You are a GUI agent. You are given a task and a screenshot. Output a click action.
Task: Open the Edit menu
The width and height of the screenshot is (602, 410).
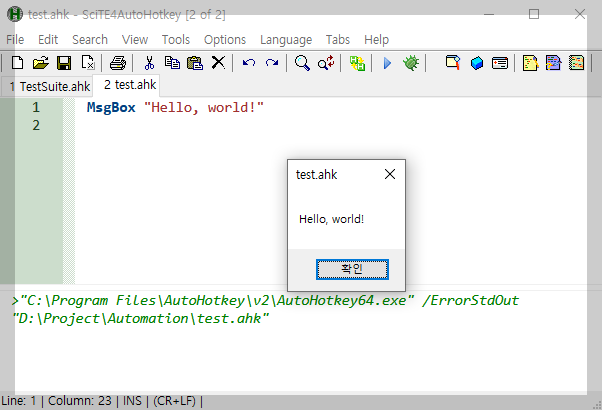click(x=48, y=40)
